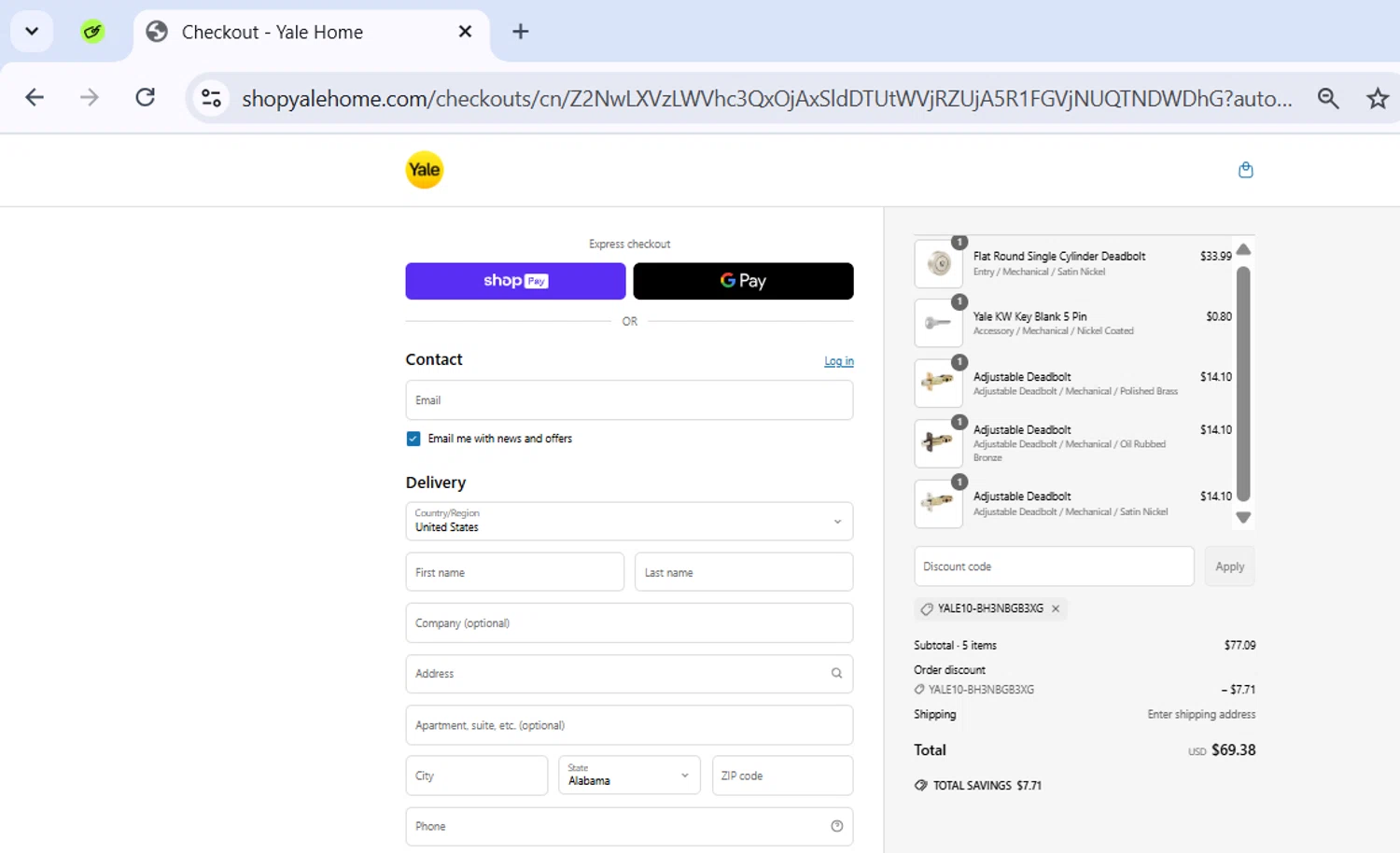Reload the checkout page
The height and width of the screenshot is (853, 1400).
[x=146, y=97]
